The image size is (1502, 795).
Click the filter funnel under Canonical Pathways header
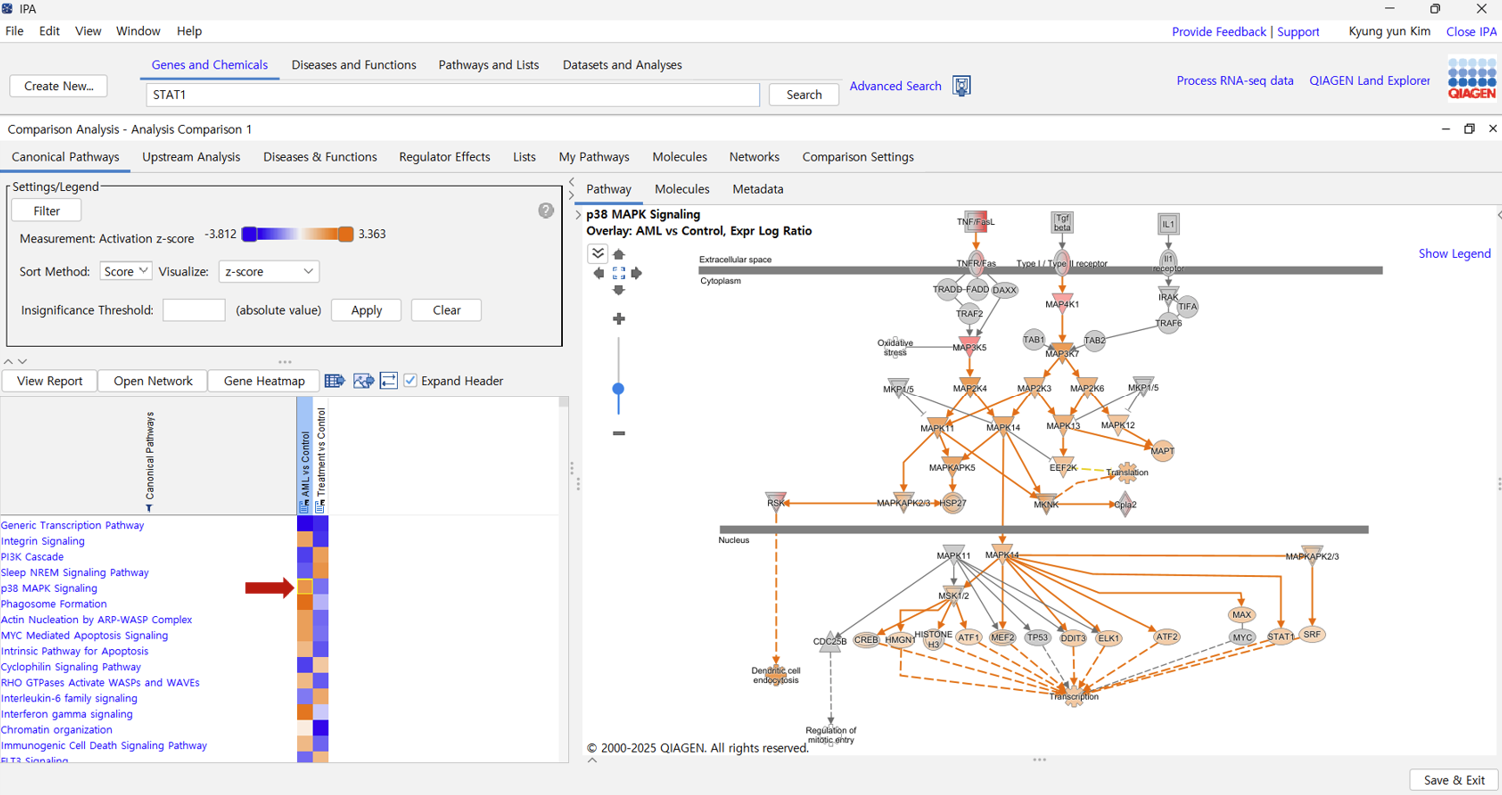[149, 508]
